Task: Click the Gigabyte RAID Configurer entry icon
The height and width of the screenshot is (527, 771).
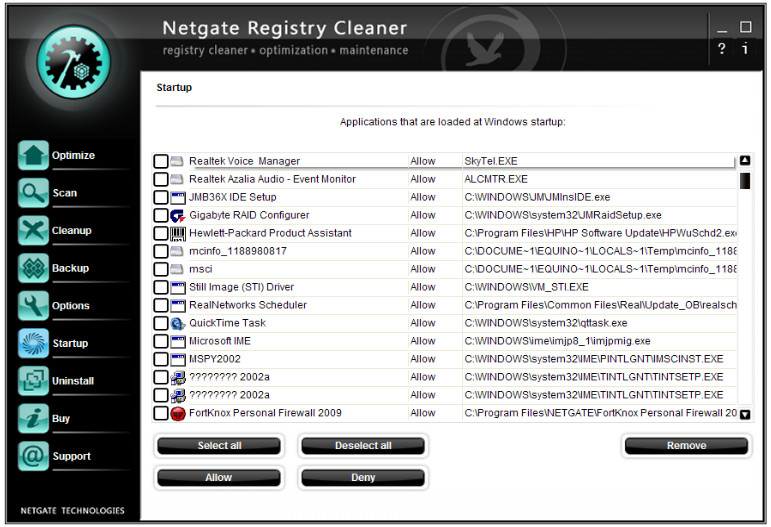Action: click(x=178, y=215)
